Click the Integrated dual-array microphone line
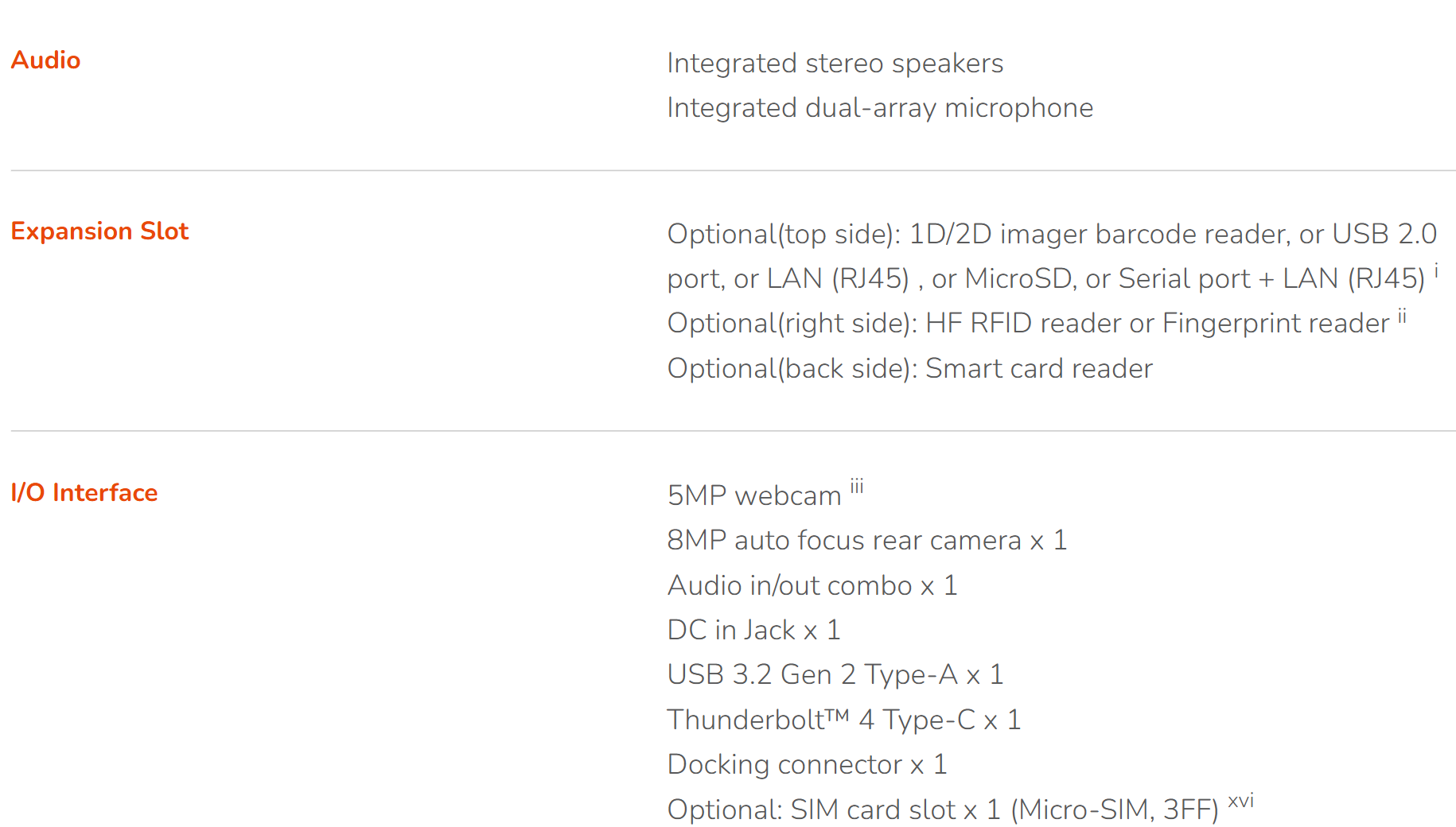This screenshot has height=827, width=1456. pyautogui.click(x=880, y=108)
